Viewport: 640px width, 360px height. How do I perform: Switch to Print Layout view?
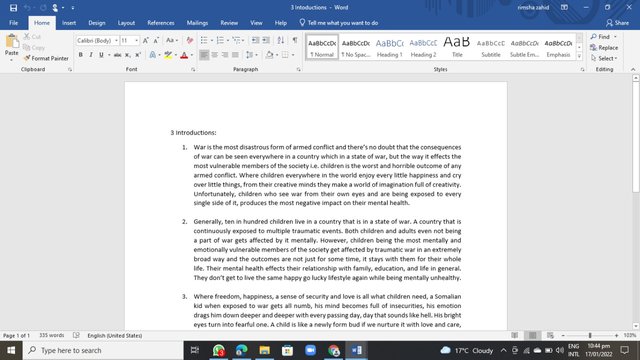pos(533,335)
